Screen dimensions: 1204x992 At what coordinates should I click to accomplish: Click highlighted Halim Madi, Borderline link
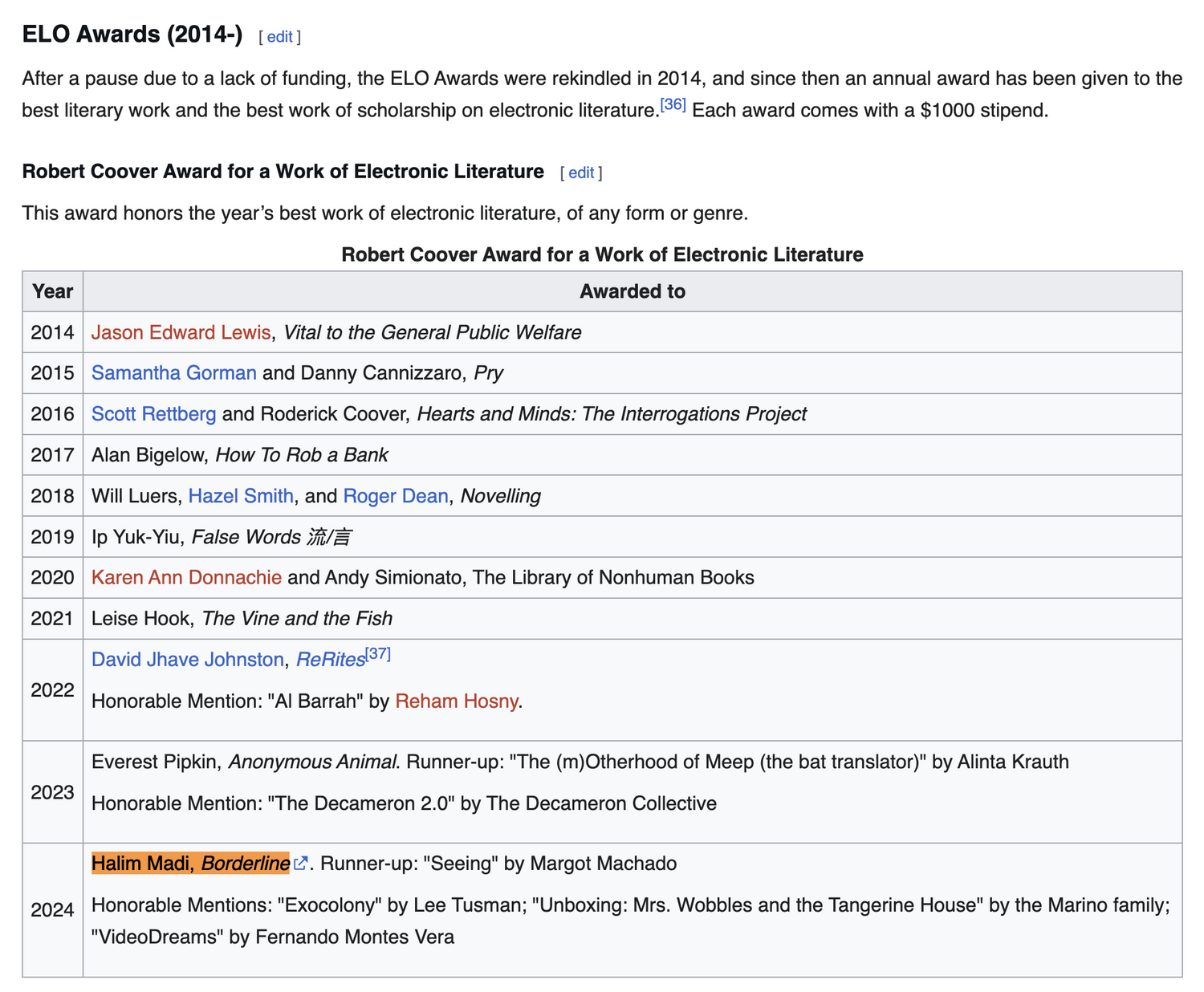point(190,864)
